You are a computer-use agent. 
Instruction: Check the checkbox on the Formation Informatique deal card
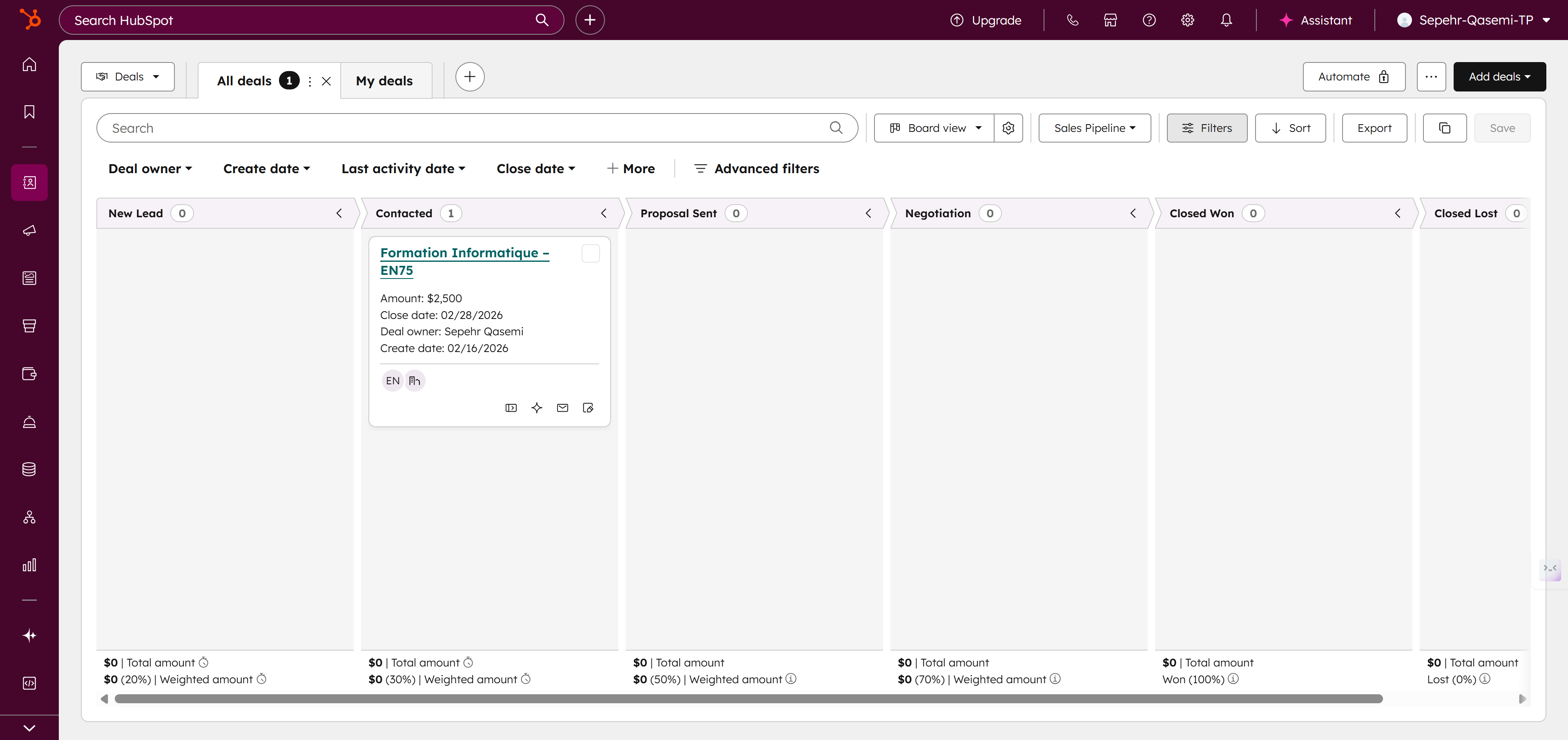pyautogui.click(x=590, y=253)
